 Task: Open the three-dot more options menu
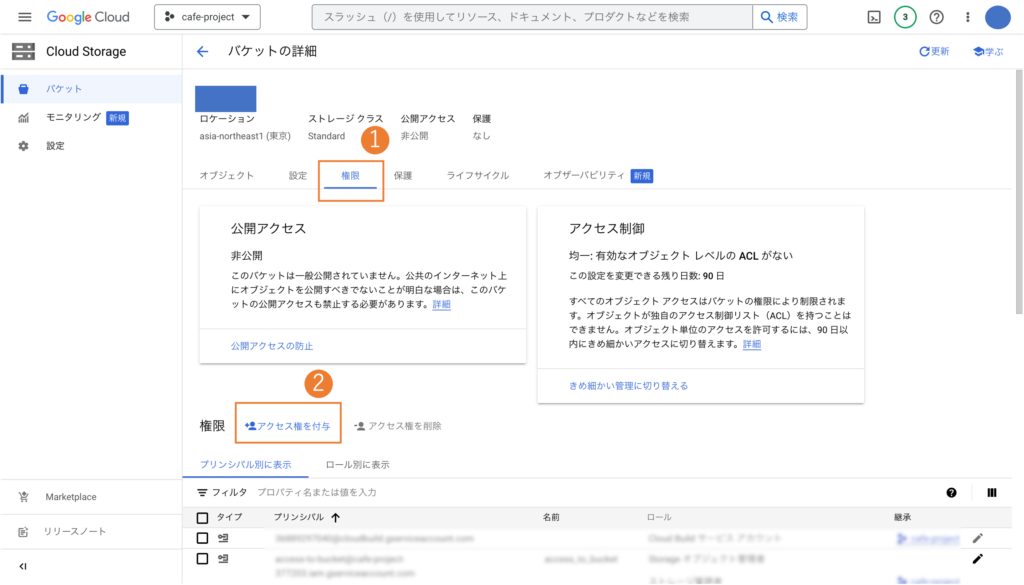pos(968,18)
